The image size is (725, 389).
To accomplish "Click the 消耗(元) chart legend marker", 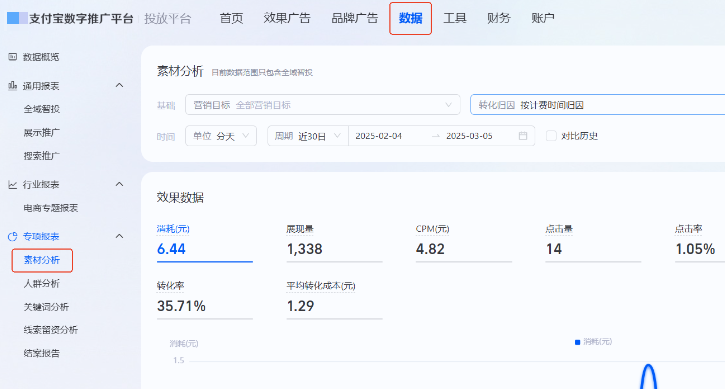I will [x=577, y=342].
